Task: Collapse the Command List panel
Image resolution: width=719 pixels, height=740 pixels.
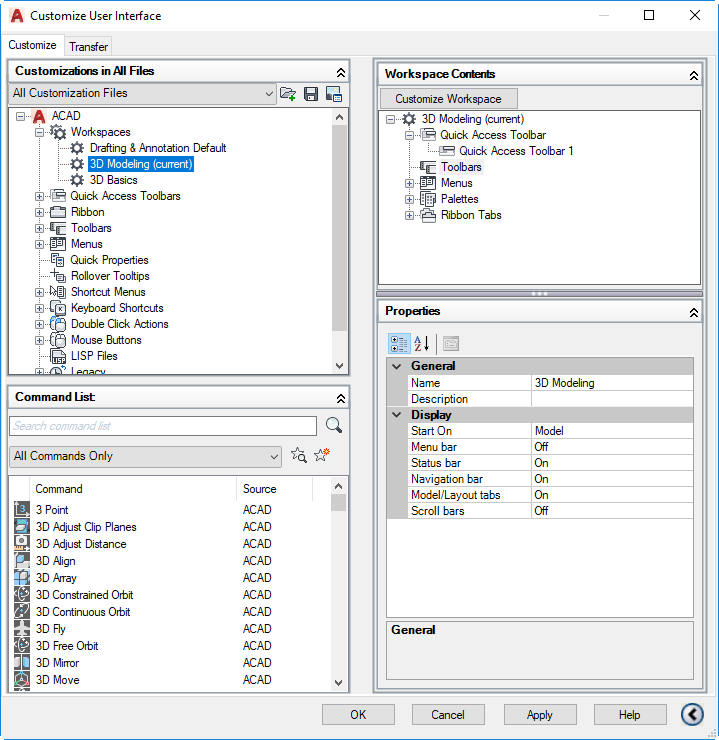Action: 341,399
